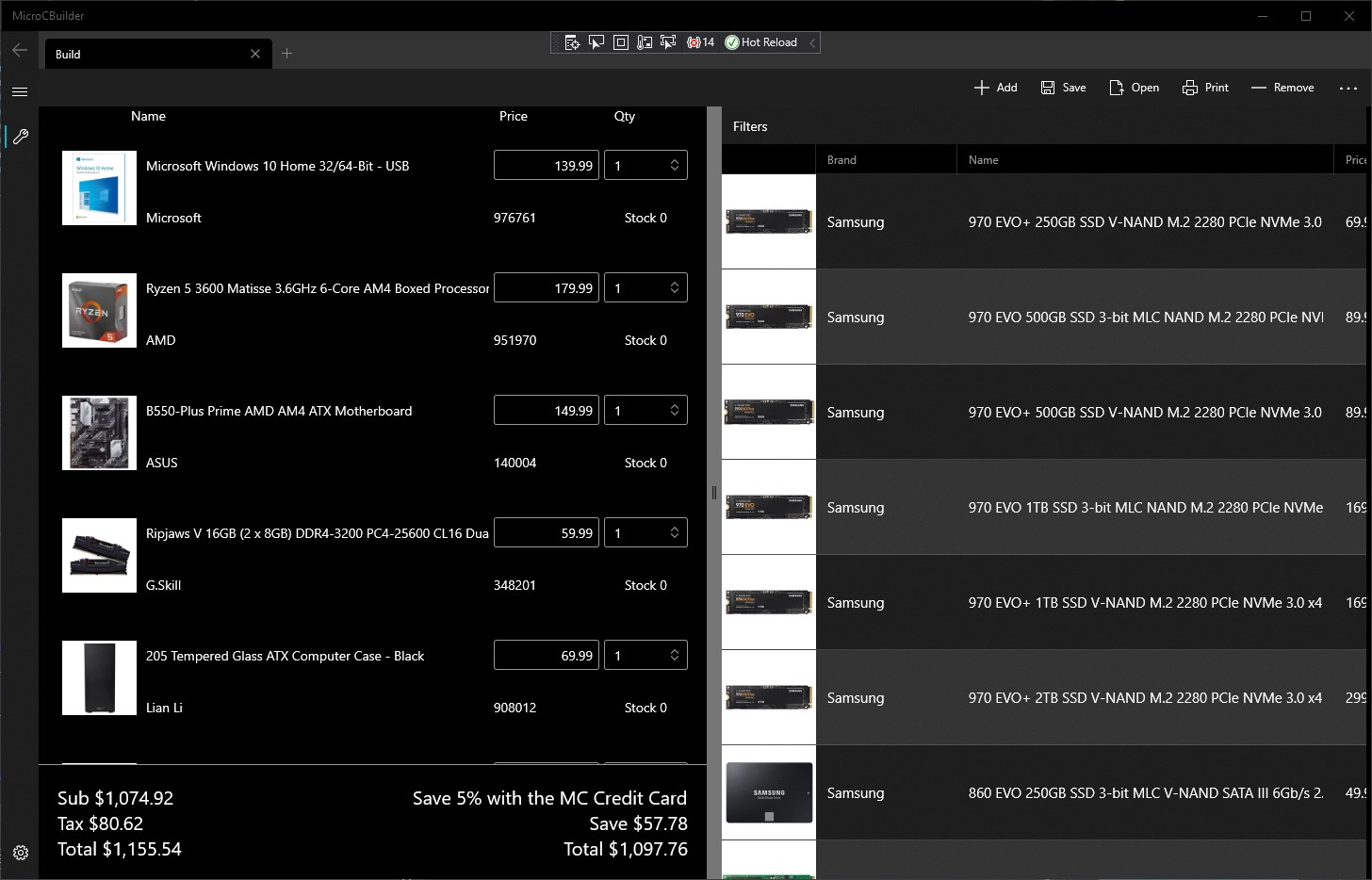Screen dimensions: 1372x880
Task: Edit the Windows 10 Home price field
Action: (547, 165)
